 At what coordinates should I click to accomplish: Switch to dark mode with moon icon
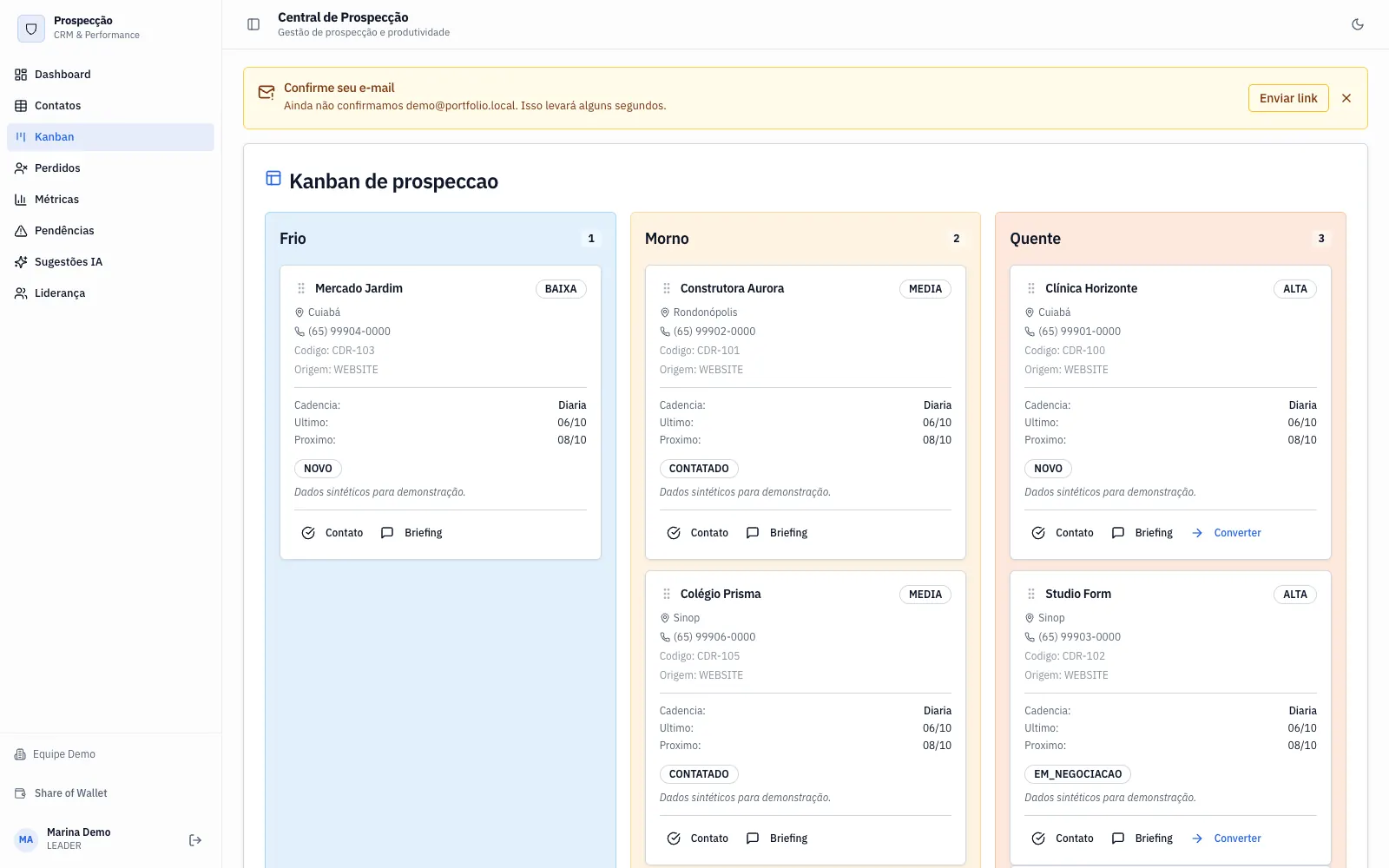click(x=1358, y=24)
